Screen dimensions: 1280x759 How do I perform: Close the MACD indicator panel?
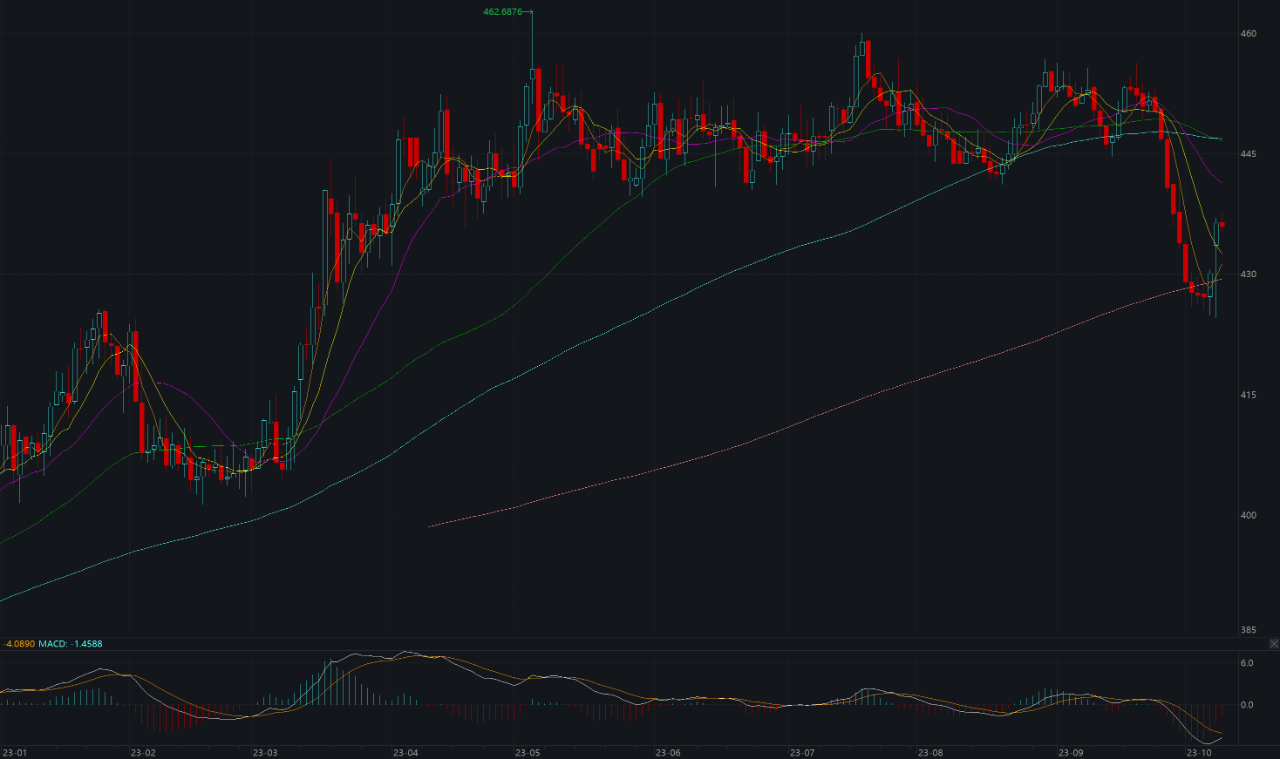1272,642
